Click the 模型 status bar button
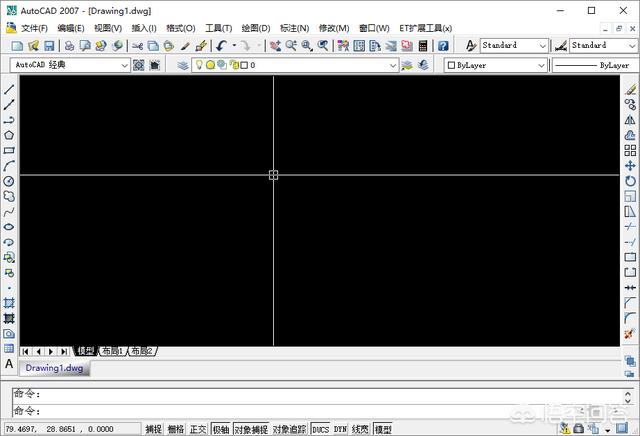 [x=383, y=429]
